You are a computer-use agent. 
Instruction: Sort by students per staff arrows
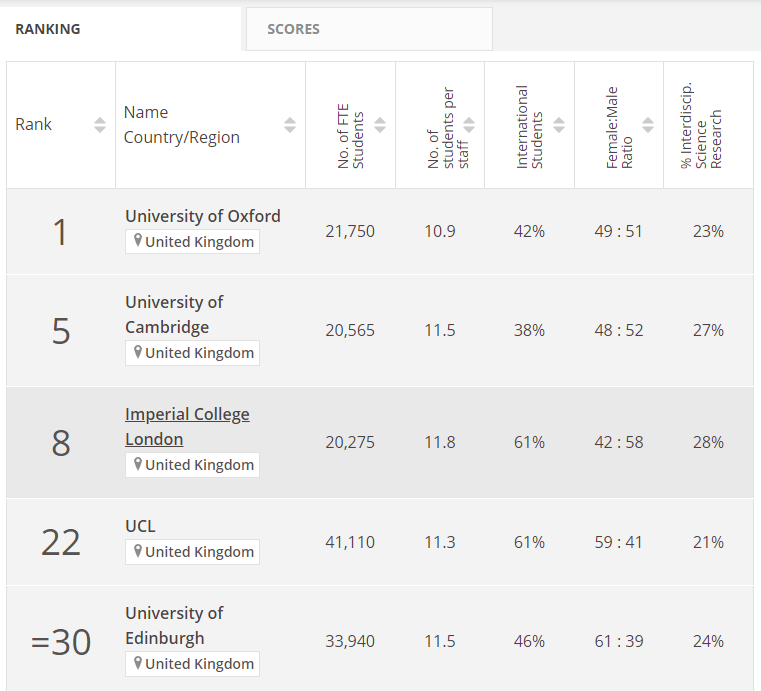click(469, 125)
